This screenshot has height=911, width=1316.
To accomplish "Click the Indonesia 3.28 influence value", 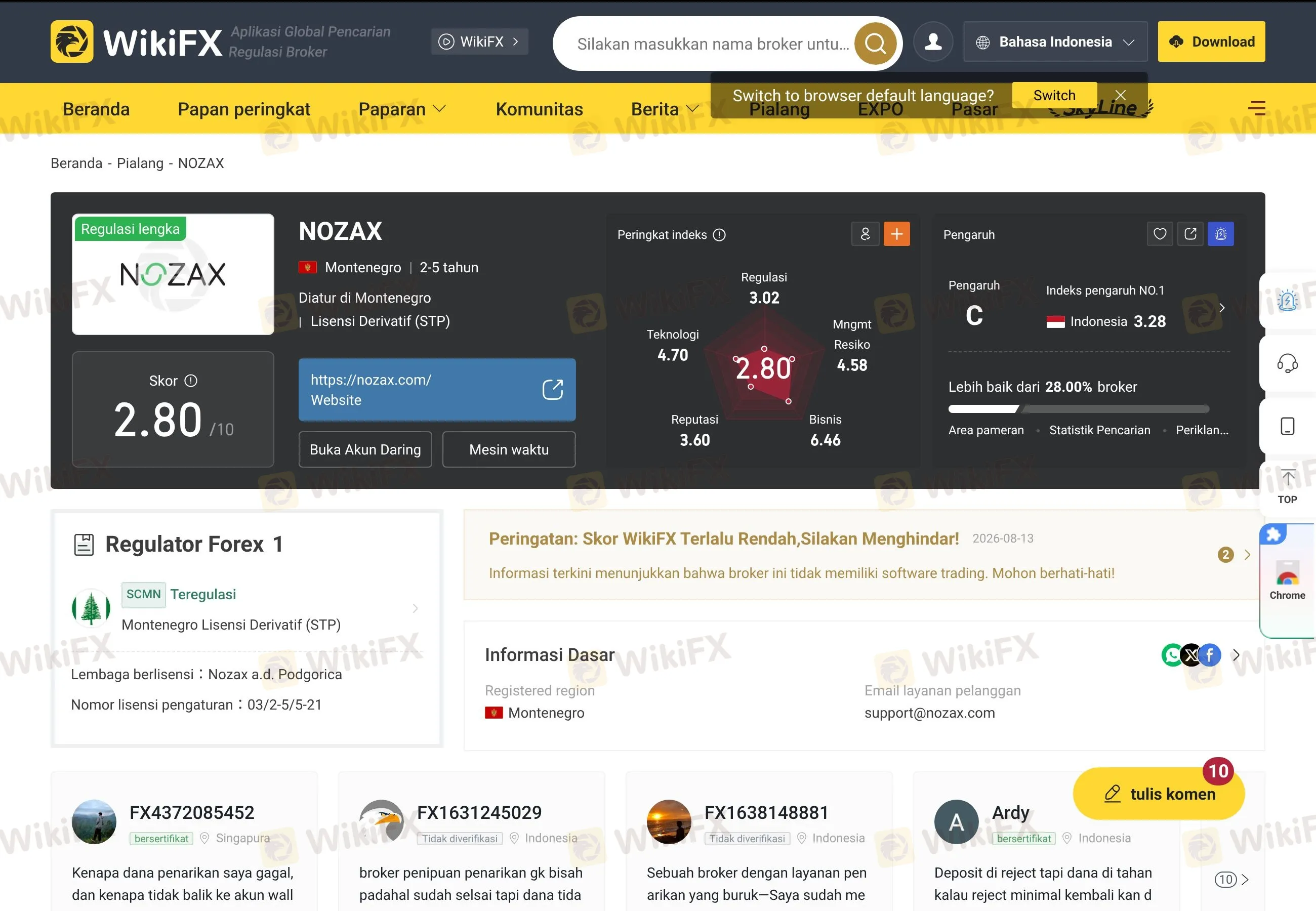I will pos(1149,321).
